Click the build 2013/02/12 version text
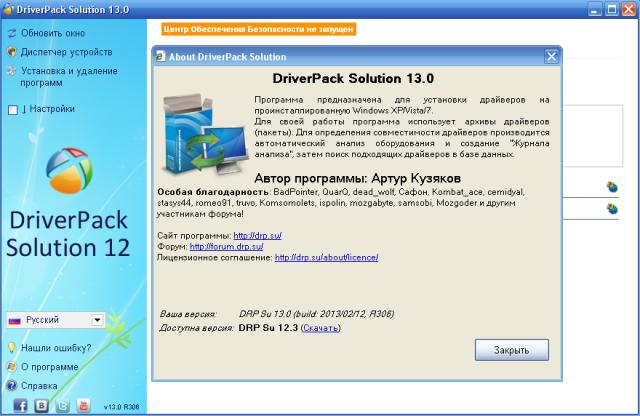The width and height of the screenshot is (640, 416). coord(316,314)
